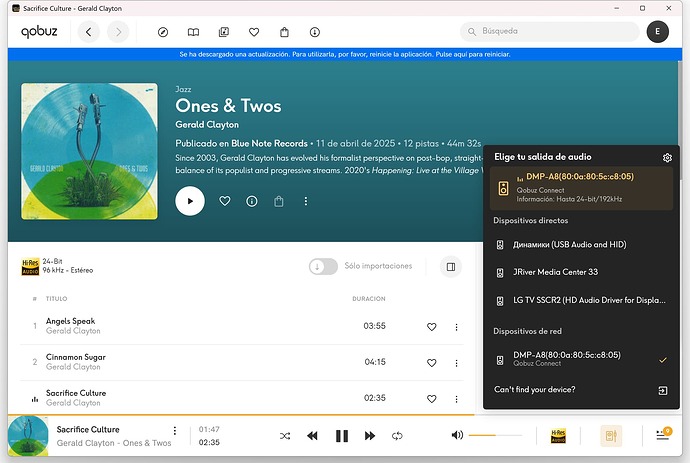Open the play queue icon
The width and height of the screenshot is (690, 463).
pyautogui.click(x=663, y=435)
